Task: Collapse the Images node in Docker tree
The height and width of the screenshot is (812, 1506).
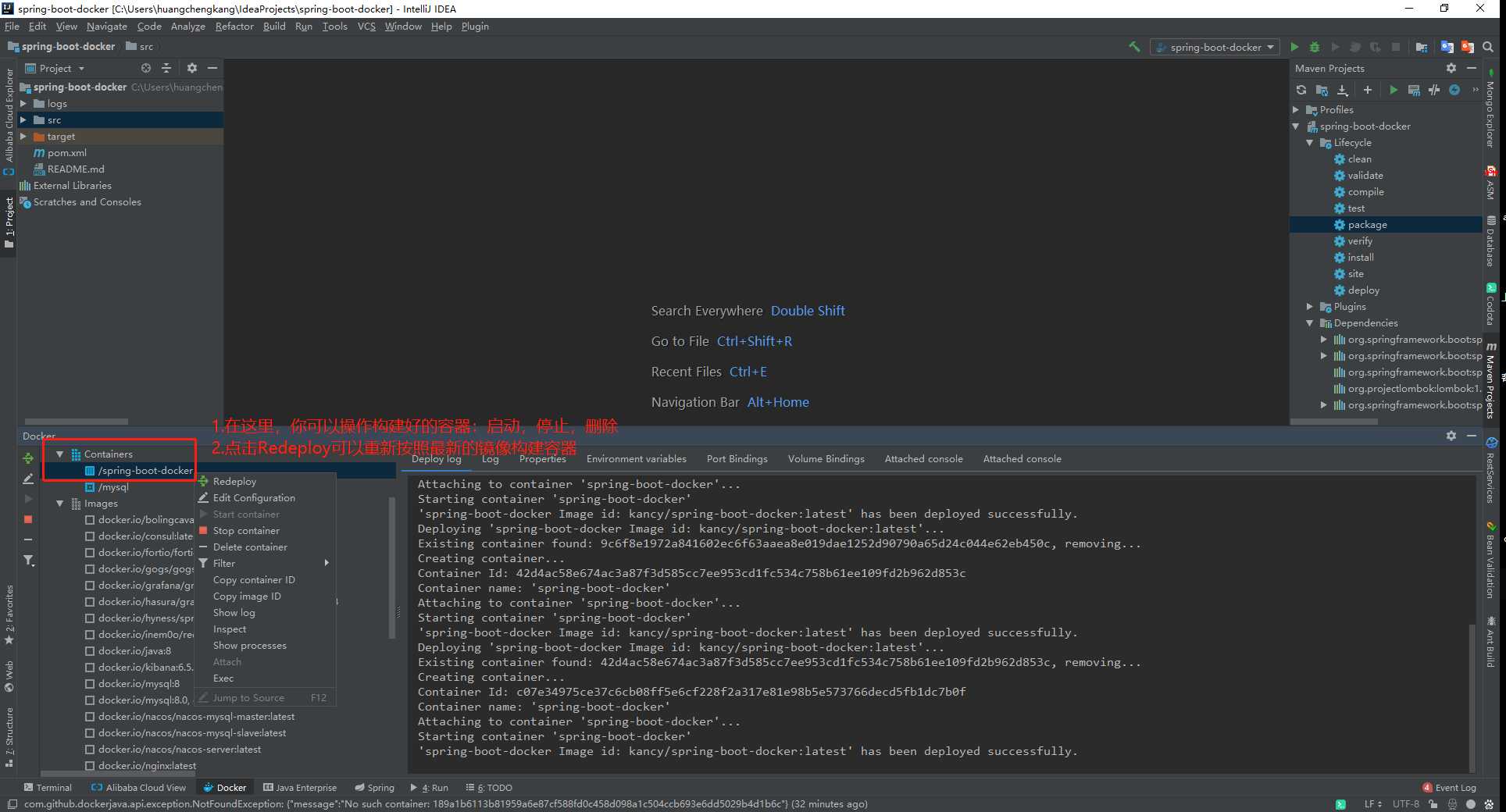Action: coord(59,504)
